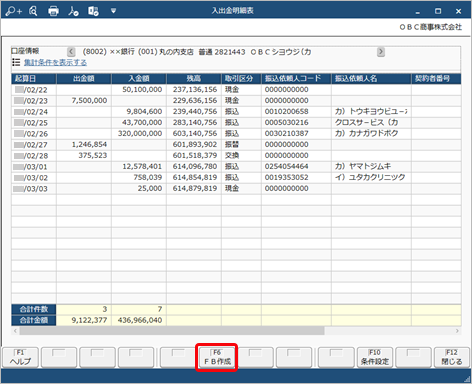
Task: Select balance cell 237,136,156
Action: pyautogui.click(x=195, y=89)
